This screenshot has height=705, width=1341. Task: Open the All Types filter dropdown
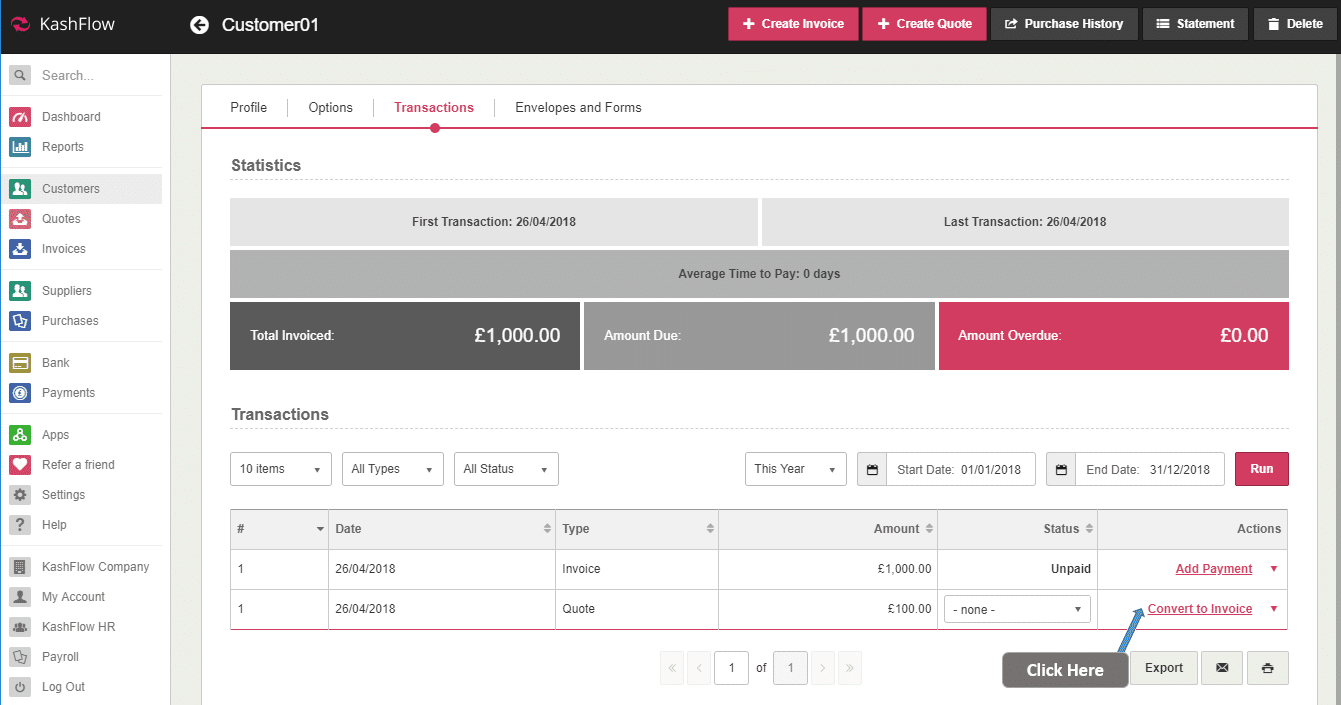click(x=392, y=469)
